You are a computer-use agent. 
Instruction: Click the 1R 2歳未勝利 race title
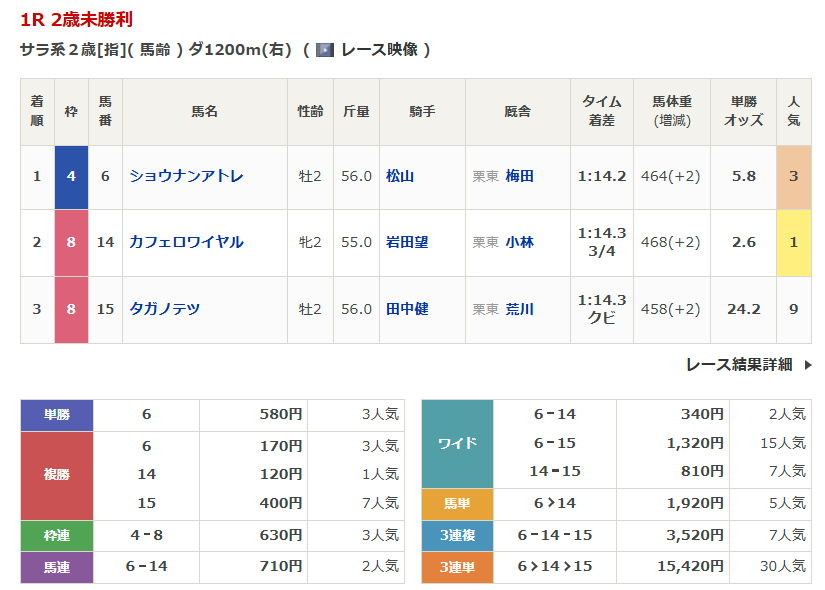point(76,19)
